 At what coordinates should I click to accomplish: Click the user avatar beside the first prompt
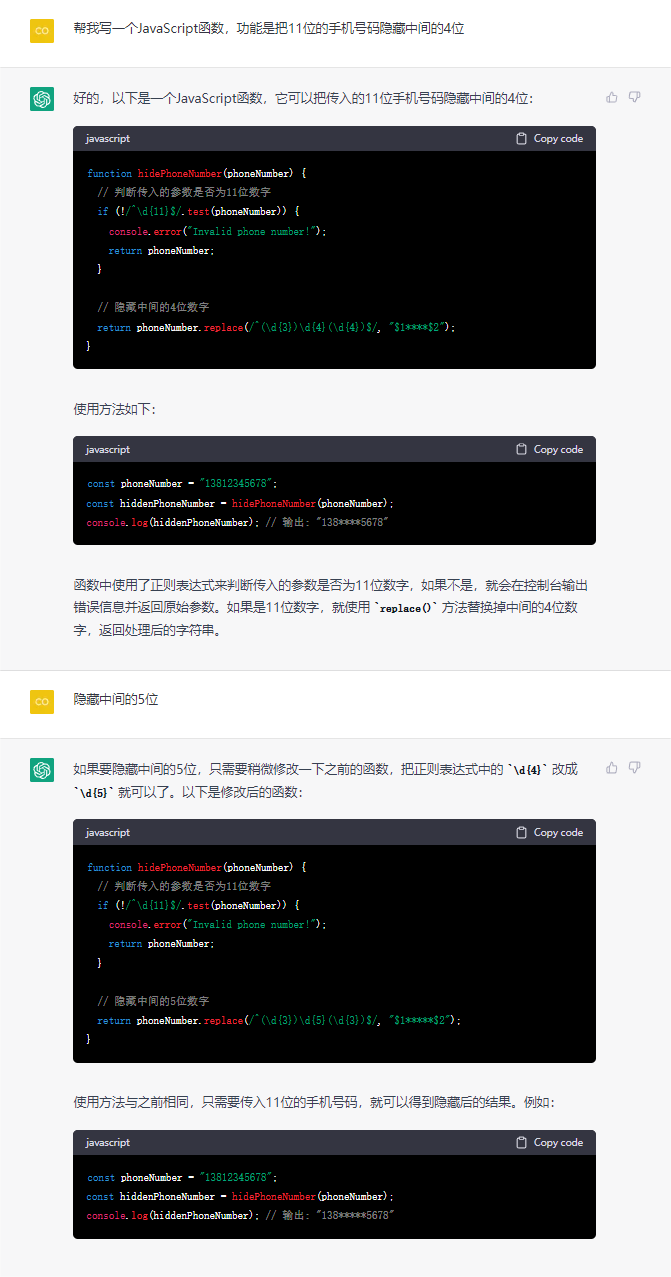(42, 31)
